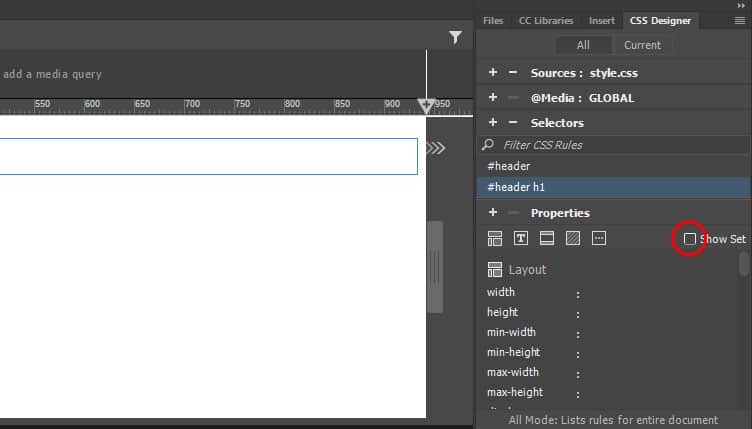Open the CSS Designer panel options menu
The height and width of the screenshot is (429, 752).
pos(740,21)
